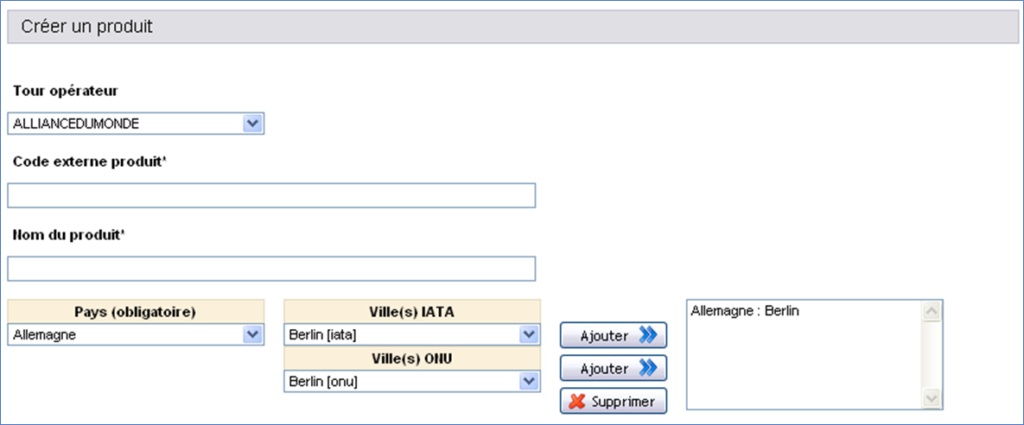
Task: Open the Berlin [iata] city dropdown
Action: (x=411, y=336)
